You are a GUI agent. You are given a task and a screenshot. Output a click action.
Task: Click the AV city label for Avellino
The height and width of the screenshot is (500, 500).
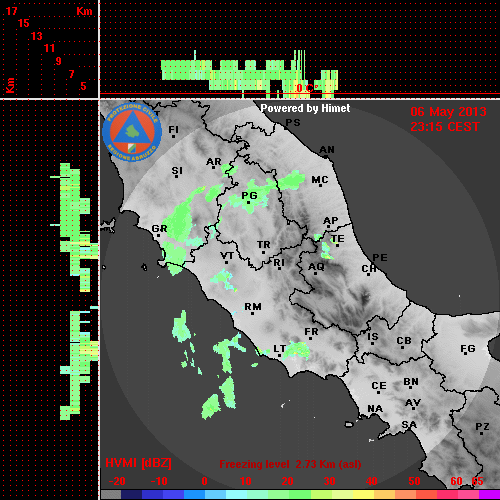coord(413,403)
